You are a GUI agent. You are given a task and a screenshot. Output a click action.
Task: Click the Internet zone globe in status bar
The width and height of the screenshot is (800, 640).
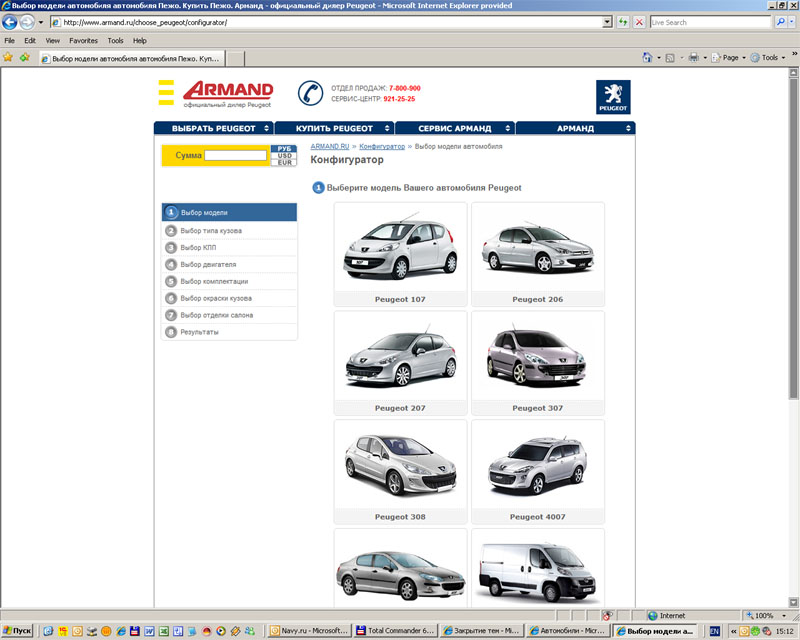click(653, 616)
